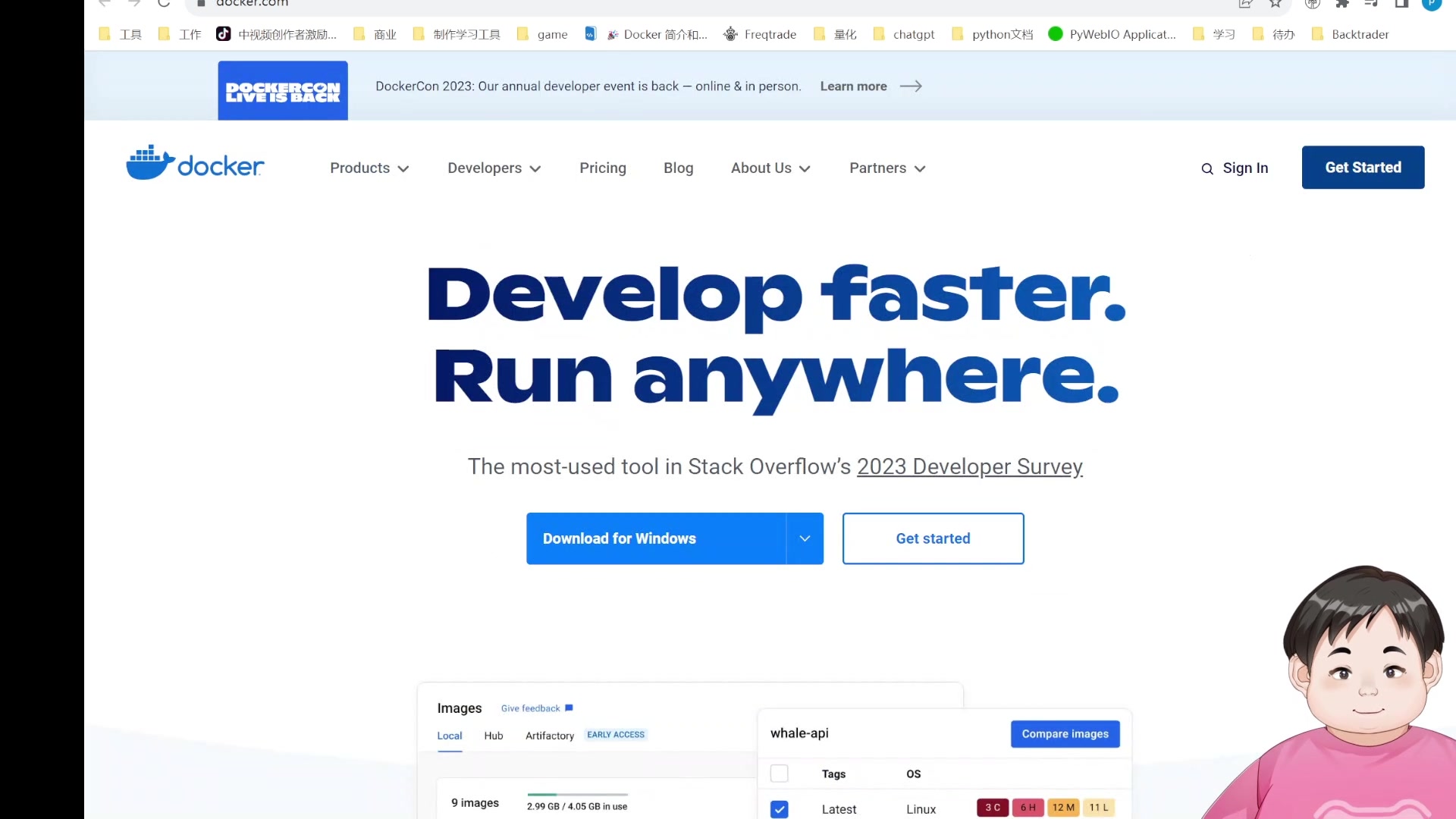
Task: Click the whale-api title
Action: (x=799, y=733)
